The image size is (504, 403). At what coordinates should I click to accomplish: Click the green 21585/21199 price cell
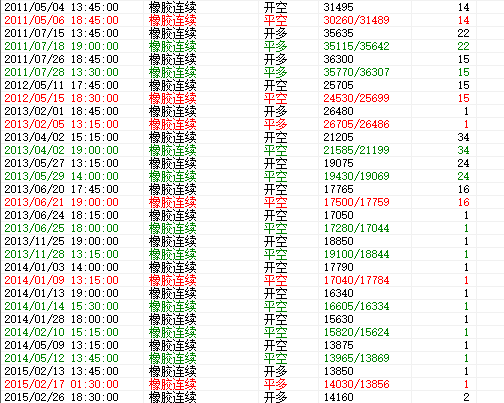point(356,150)
